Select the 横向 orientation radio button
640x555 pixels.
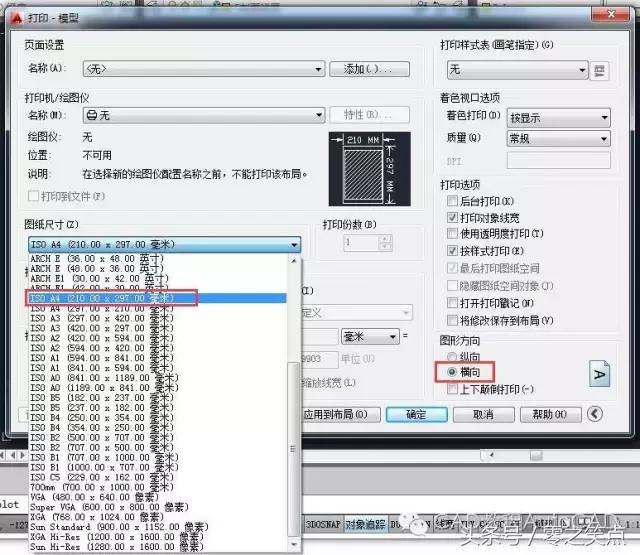[x=452, y=372]
